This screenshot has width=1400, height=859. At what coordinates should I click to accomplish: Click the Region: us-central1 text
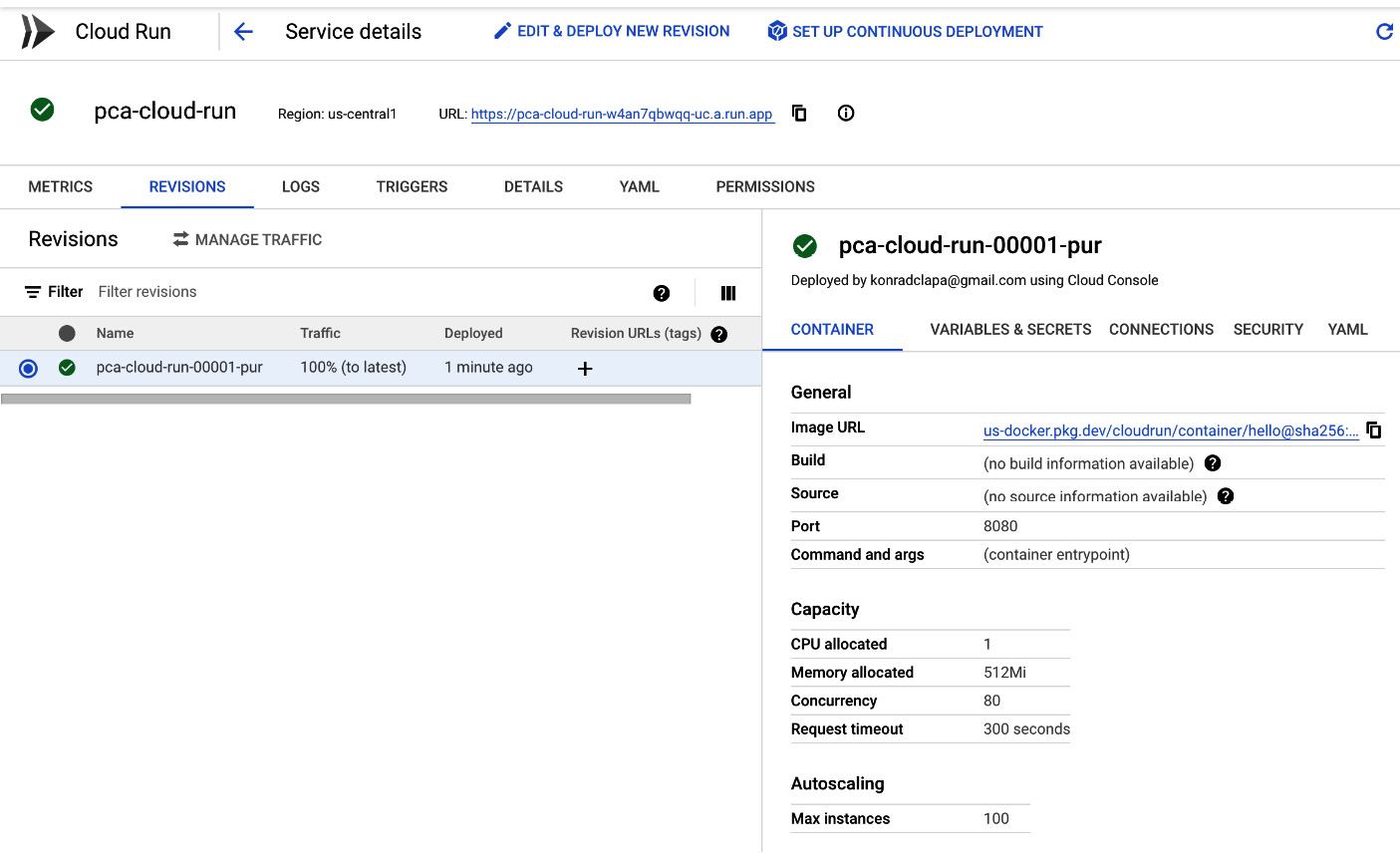[x=337, y=115]
